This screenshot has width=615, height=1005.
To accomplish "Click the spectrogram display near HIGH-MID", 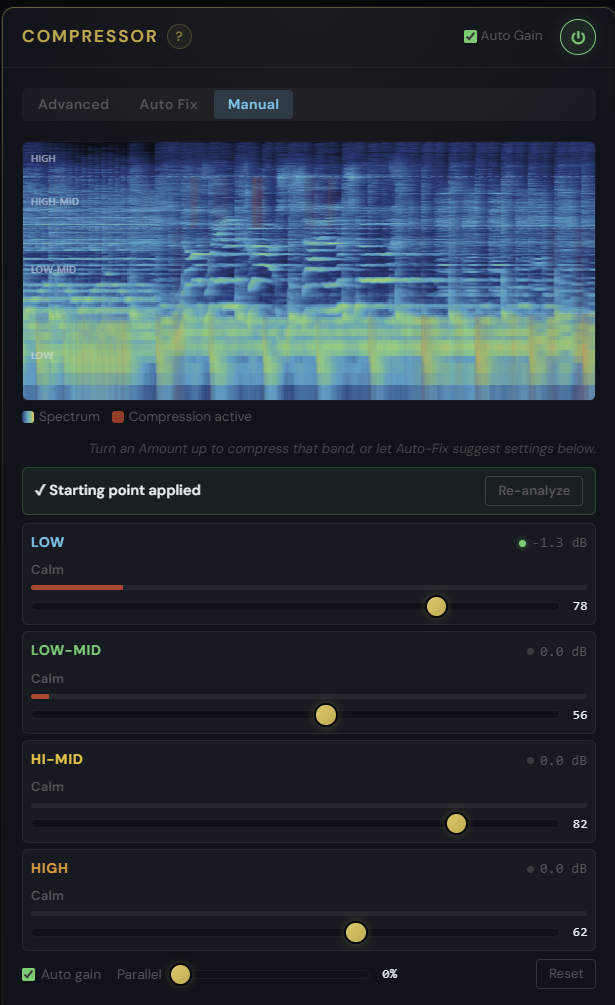I will [x=309, y=201].
